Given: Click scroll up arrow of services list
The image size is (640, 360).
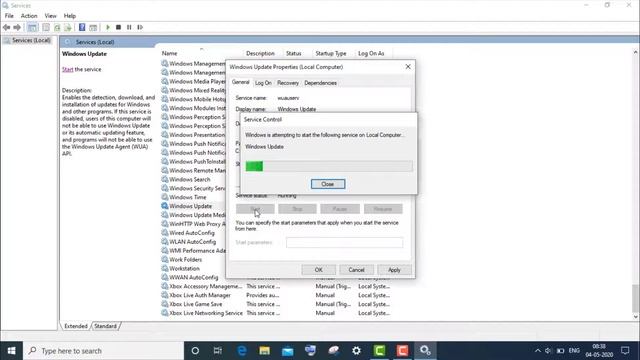Looking at the screenshot, I should (x=636, y=52).
